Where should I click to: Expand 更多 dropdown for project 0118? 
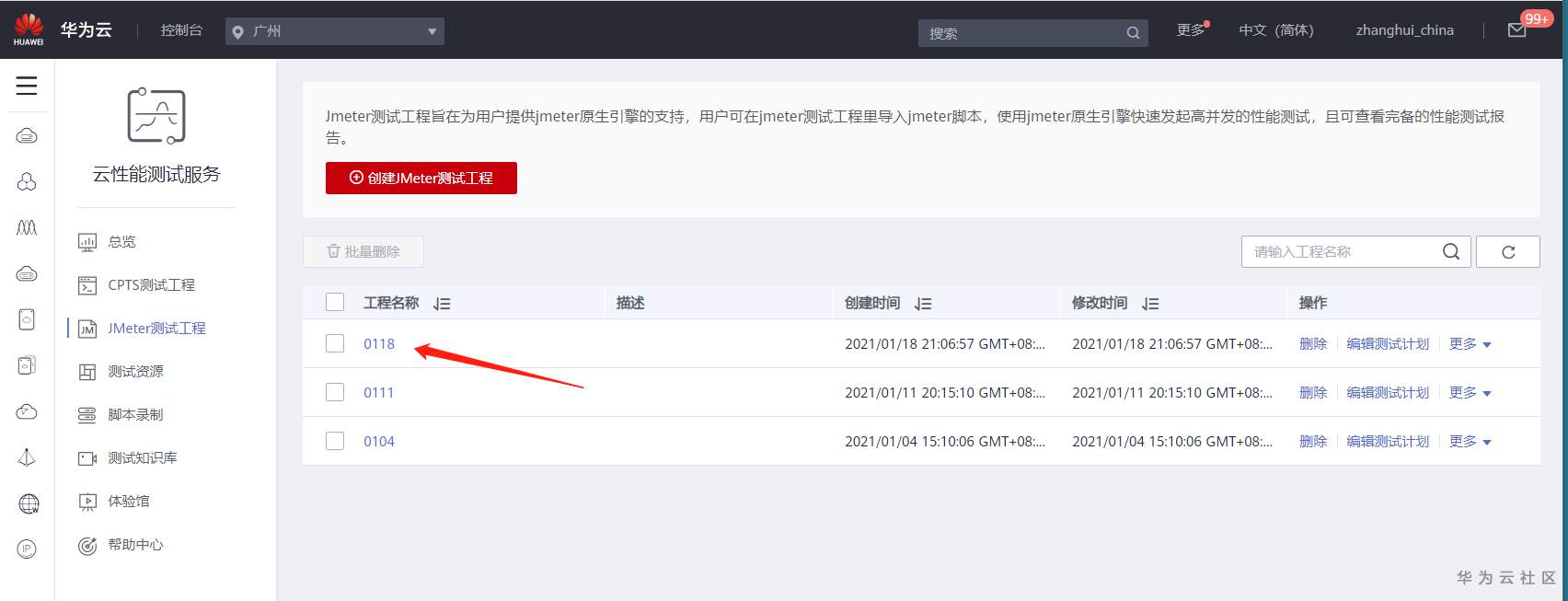pos(1470,343)
